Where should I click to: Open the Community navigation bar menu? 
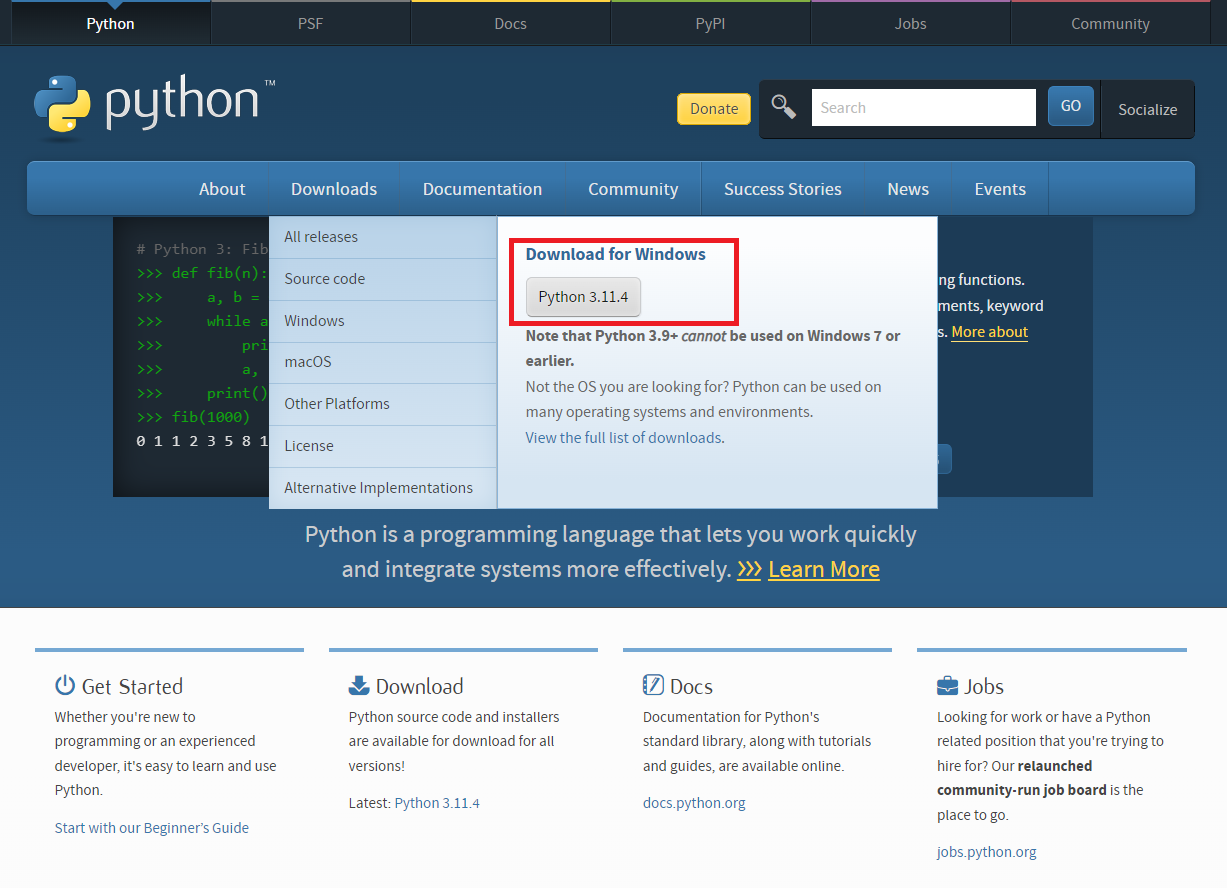click(x=633, y=189)
